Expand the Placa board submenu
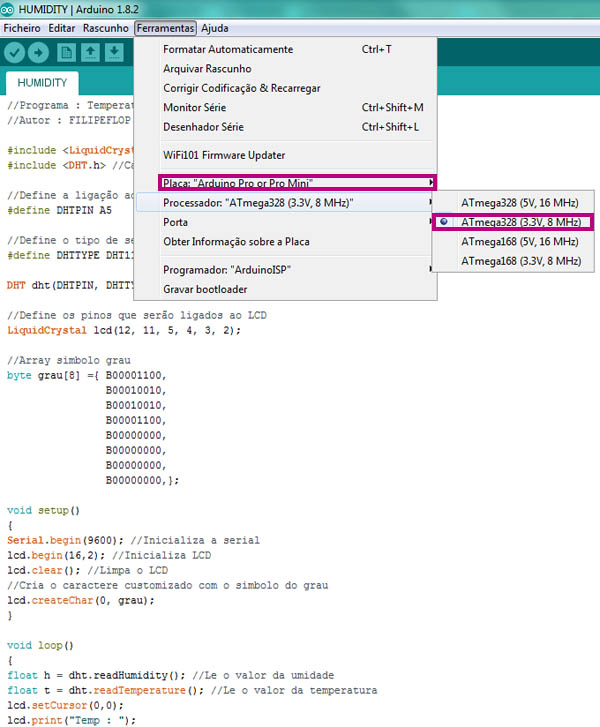 point(297,183)
